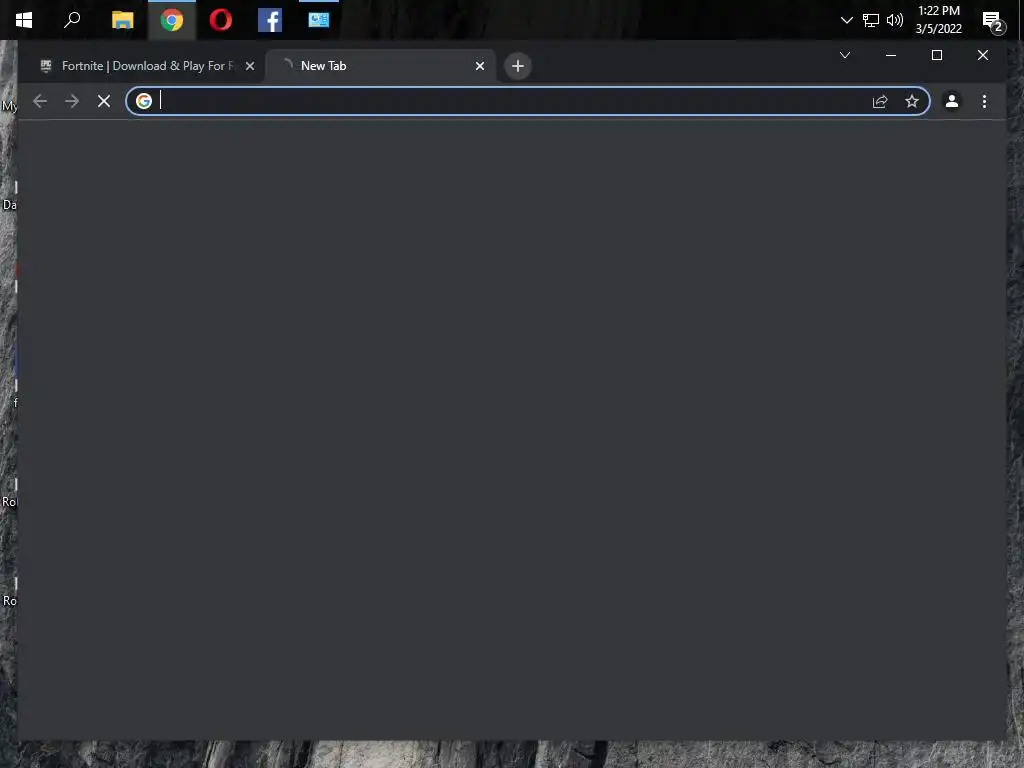The width and height of the screenshot is (1024, 768).
Task: Maximize the Chrome window
Action: (936, 55)
